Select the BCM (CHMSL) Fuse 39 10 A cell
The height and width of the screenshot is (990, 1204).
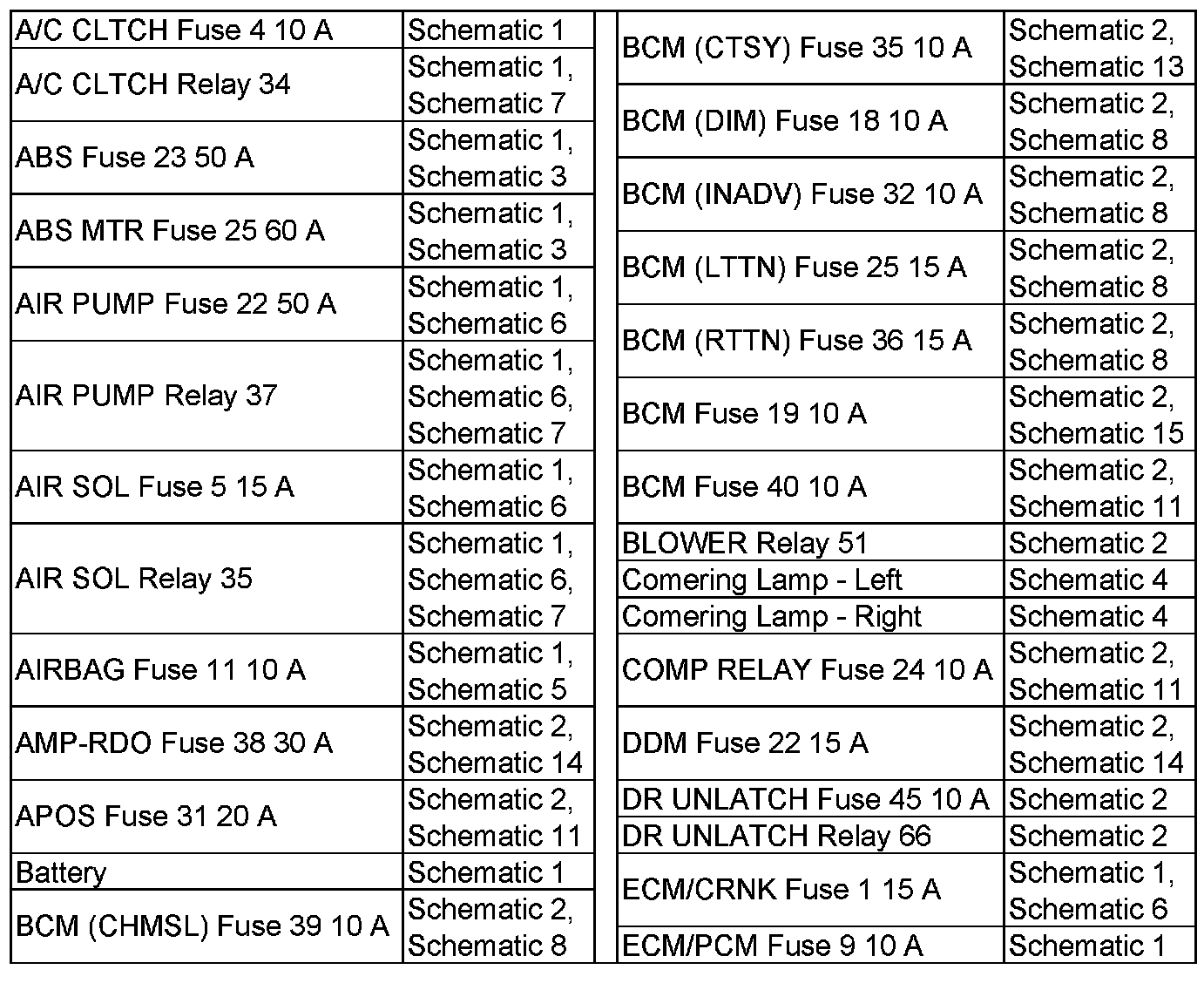point(202,926)
